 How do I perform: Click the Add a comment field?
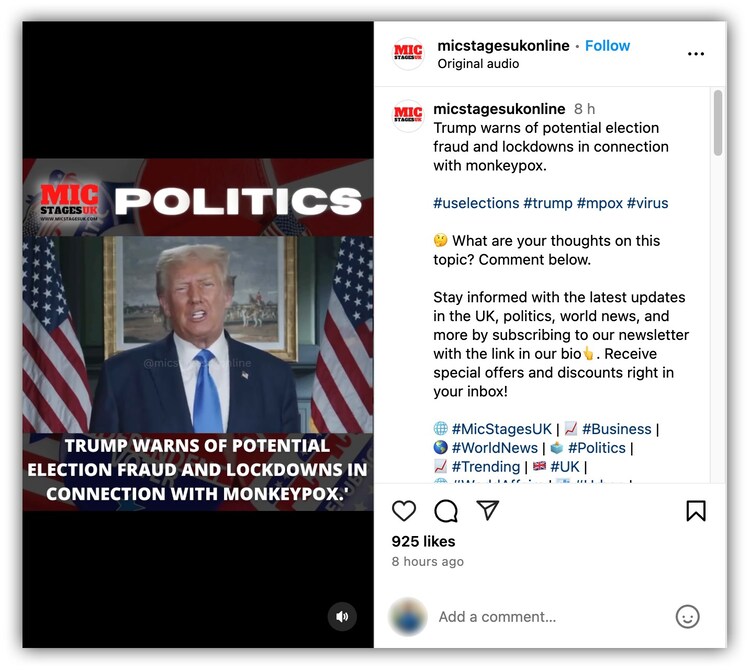click(550, 616)
